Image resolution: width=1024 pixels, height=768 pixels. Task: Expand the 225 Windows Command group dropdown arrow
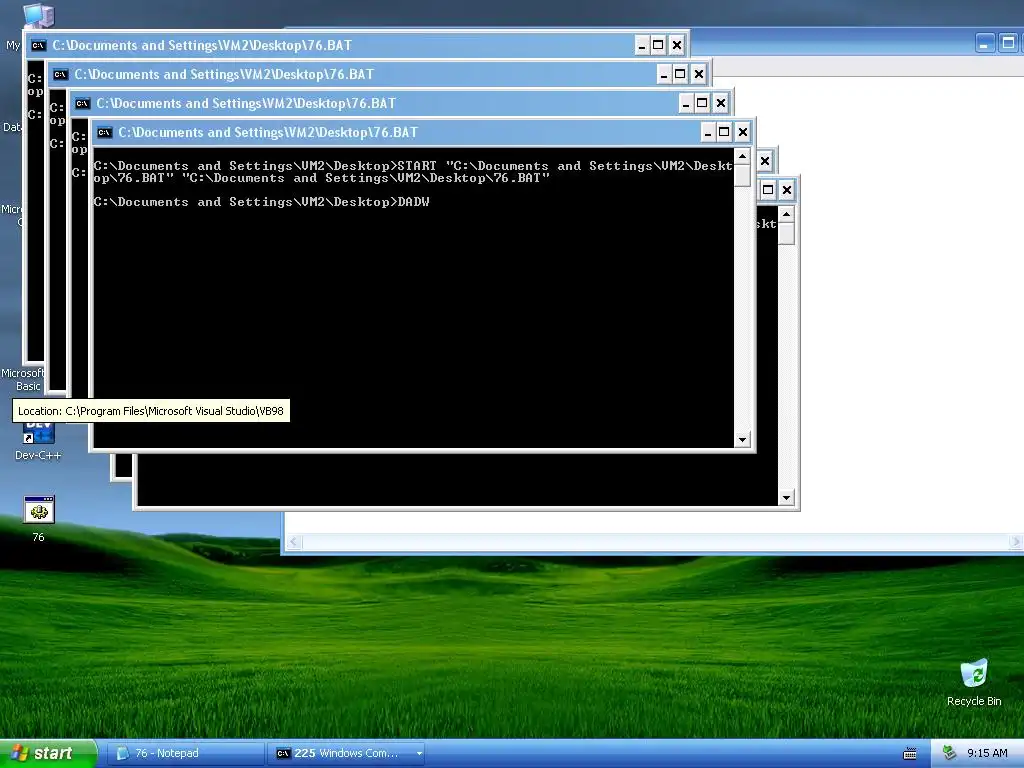[419, 754]
